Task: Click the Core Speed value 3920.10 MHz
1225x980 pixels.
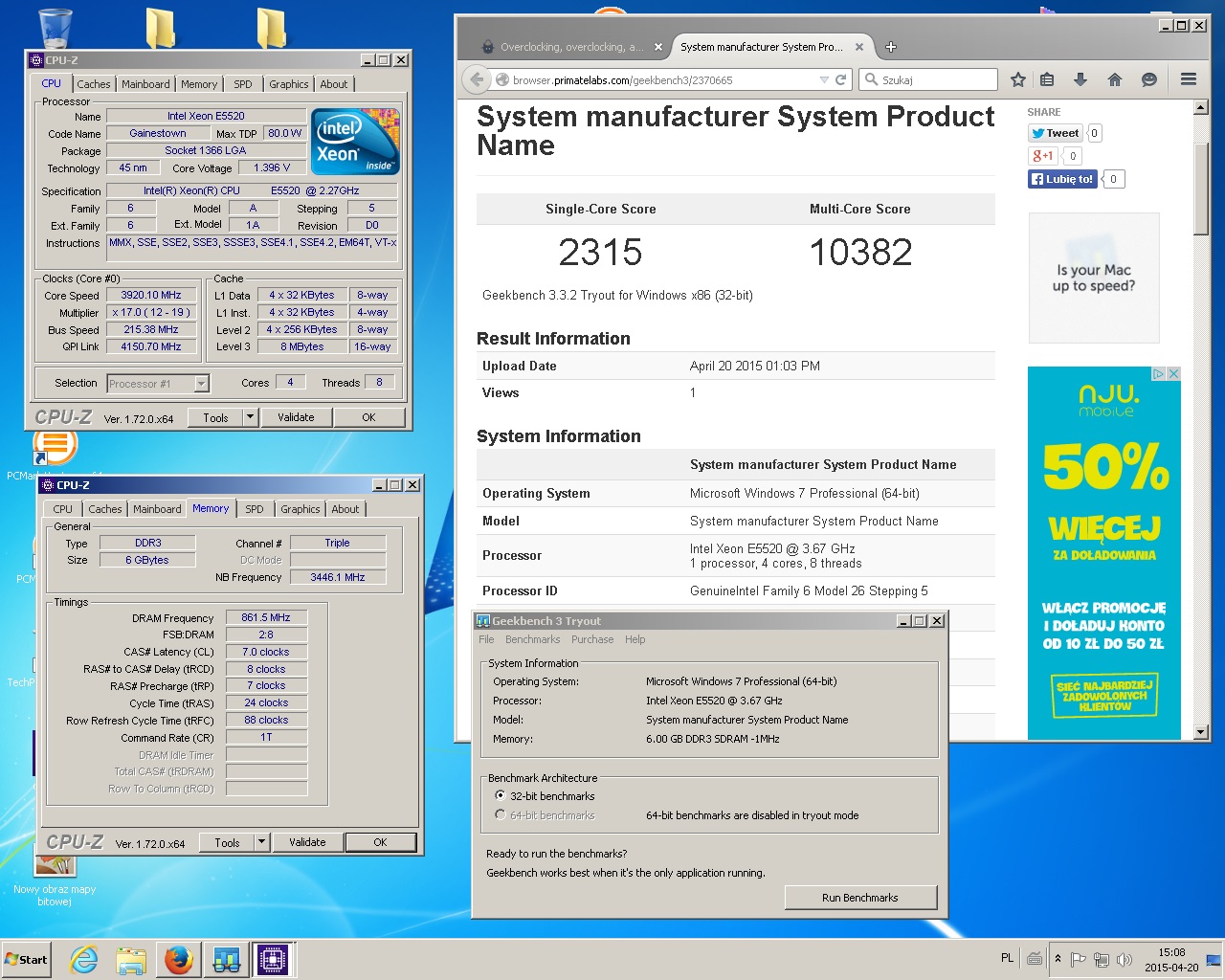Action: click(151, 295)
